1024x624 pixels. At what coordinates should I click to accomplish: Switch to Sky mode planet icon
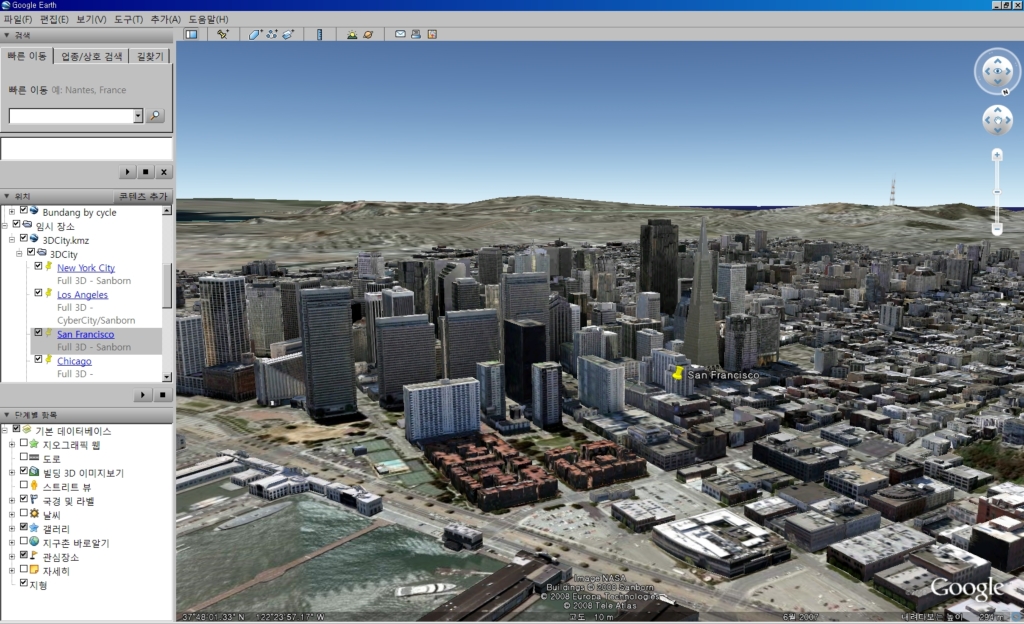pos(368,35)
